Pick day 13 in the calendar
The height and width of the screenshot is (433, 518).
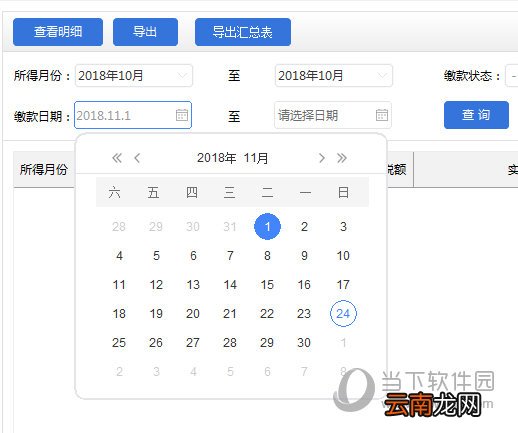point(193,285)
